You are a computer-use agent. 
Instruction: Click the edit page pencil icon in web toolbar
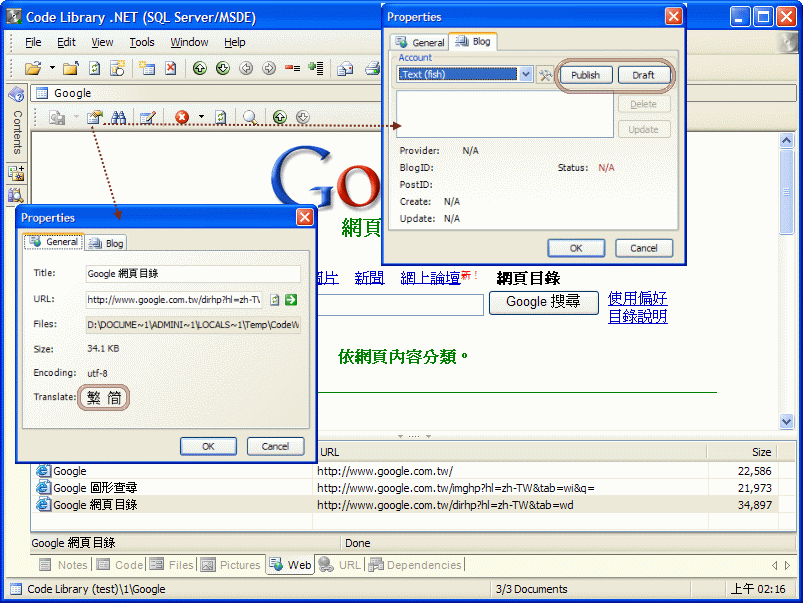(x=148, y=117)
